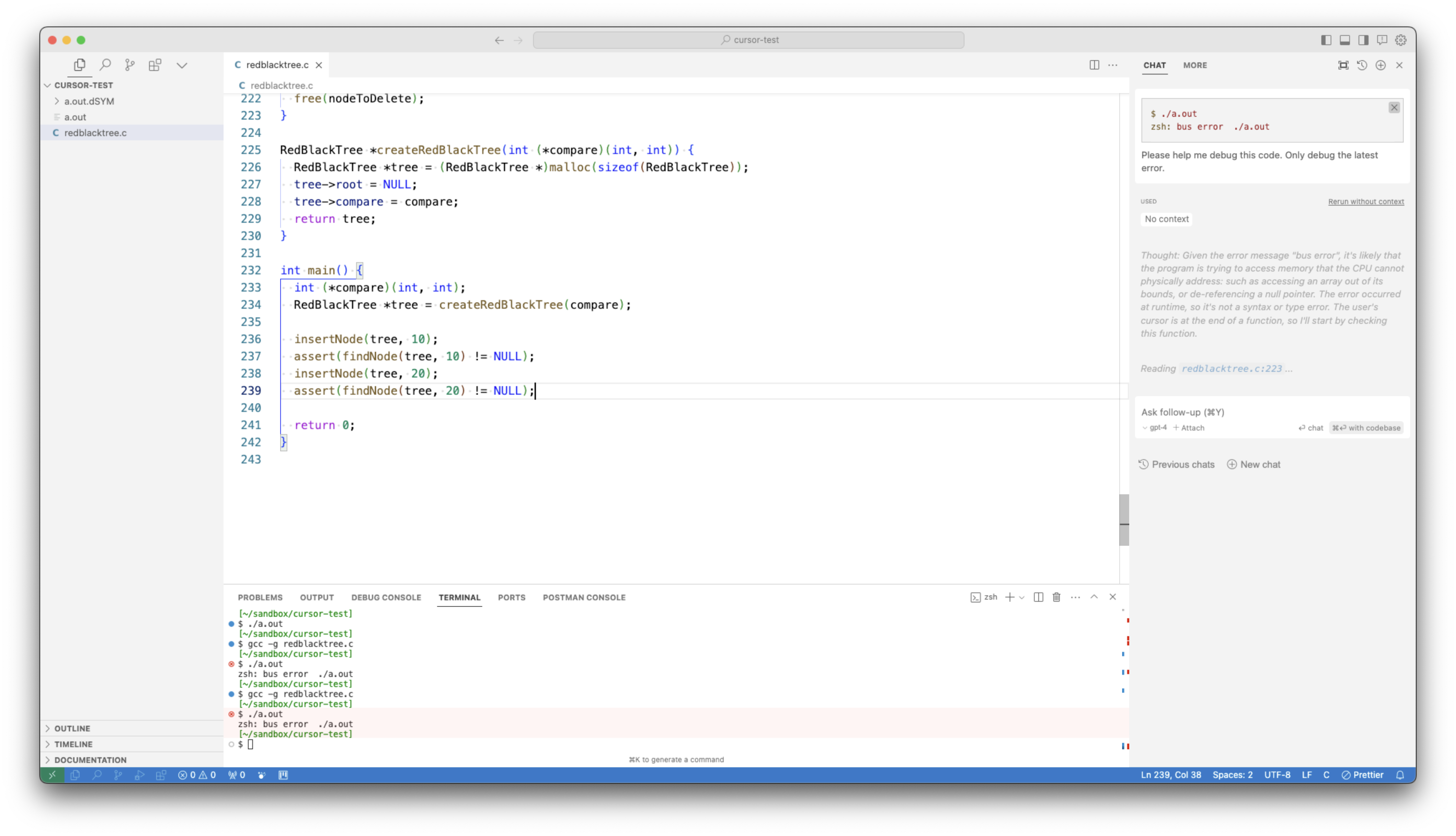Split the editor to the right
This screenshot has width=1456, height=836.
[1094, 65]
